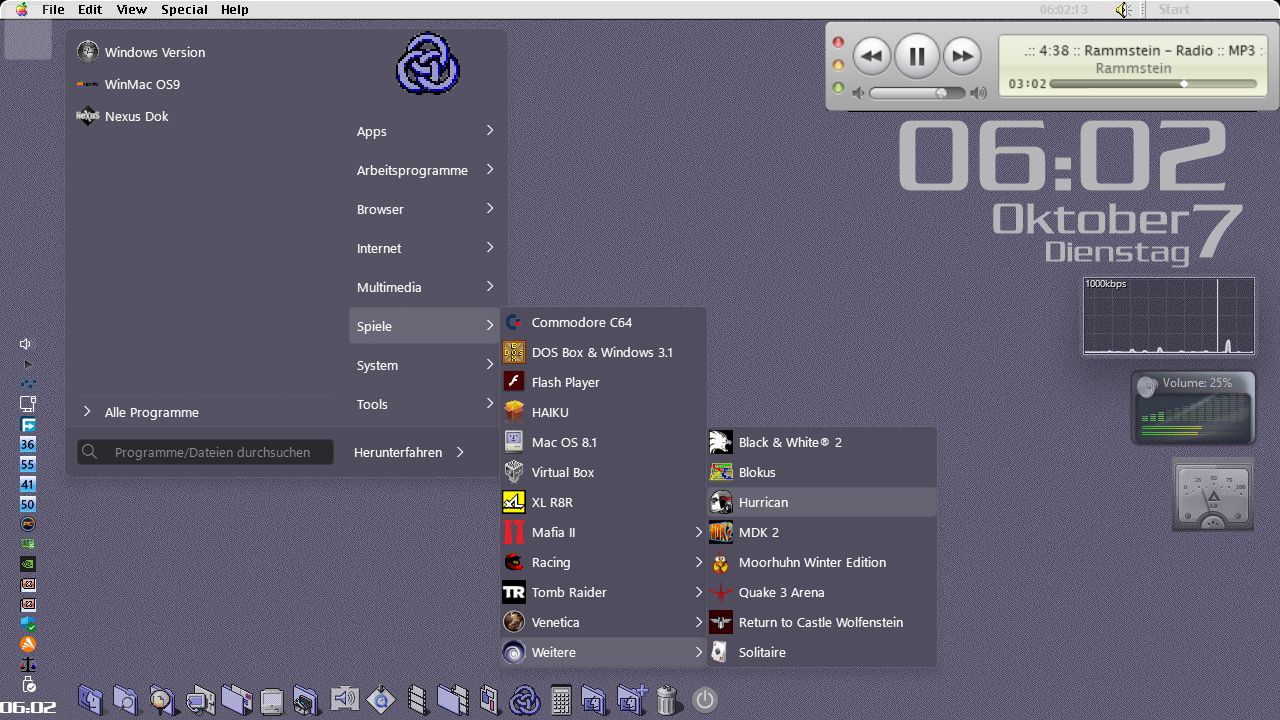1280x720 pixels.
Task: Pause the Rammstein track in the player
Action: pyautogui.click(x=916, y=56)
